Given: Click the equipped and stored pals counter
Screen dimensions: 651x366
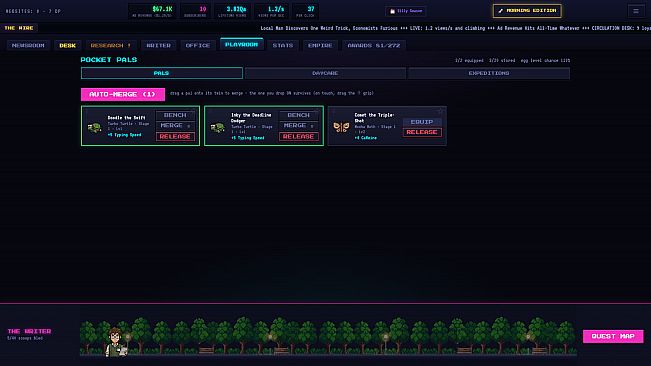Looking at the screenshot, I should [x=512, y=61].
